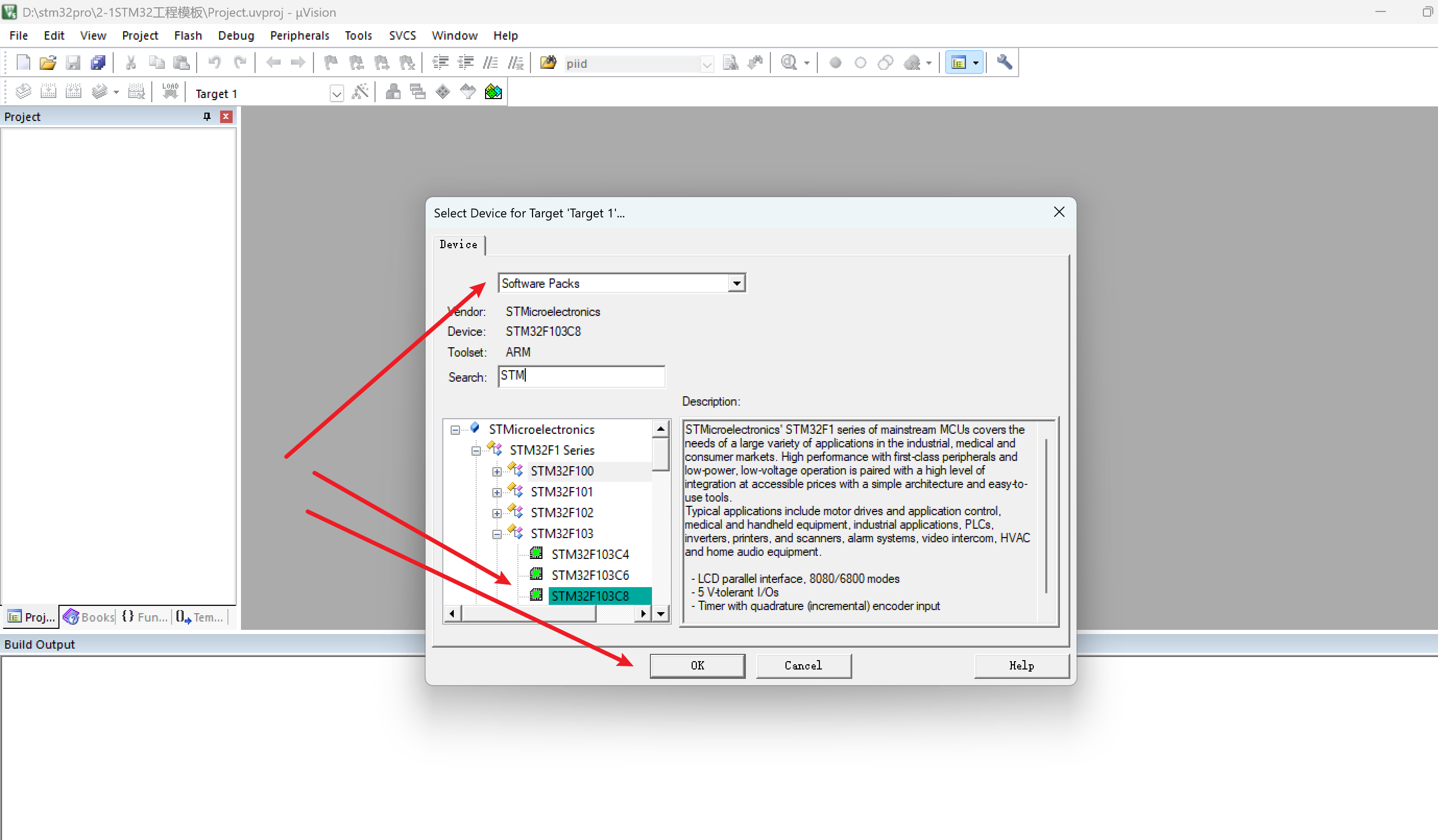
Task: Click the Navigate Backwards arrow
Action: [273, 63]
